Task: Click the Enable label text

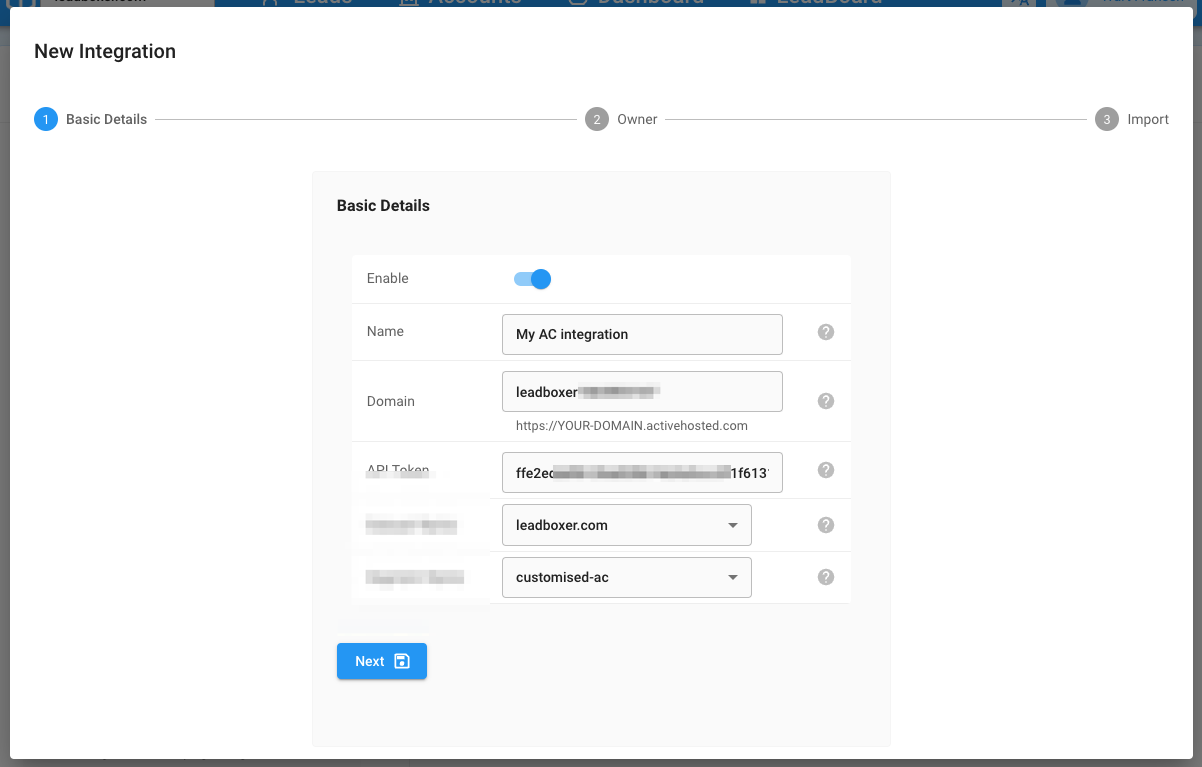Action: 388,278
